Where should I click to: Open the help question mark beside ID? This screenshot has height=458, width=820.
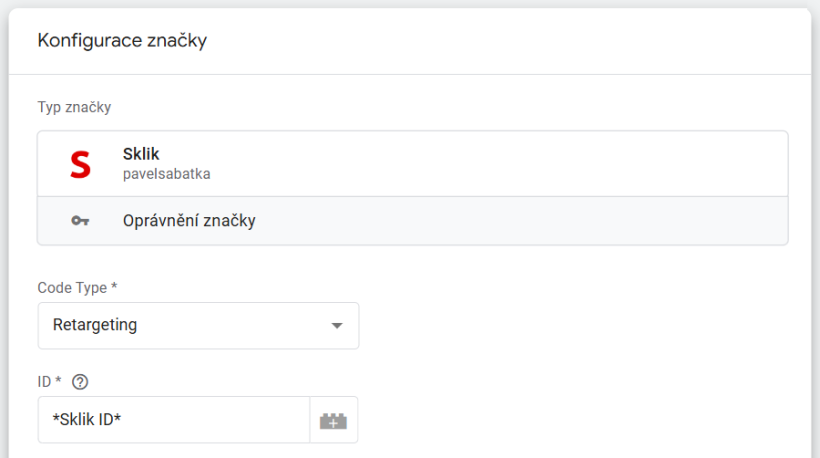tap(81, 381)
